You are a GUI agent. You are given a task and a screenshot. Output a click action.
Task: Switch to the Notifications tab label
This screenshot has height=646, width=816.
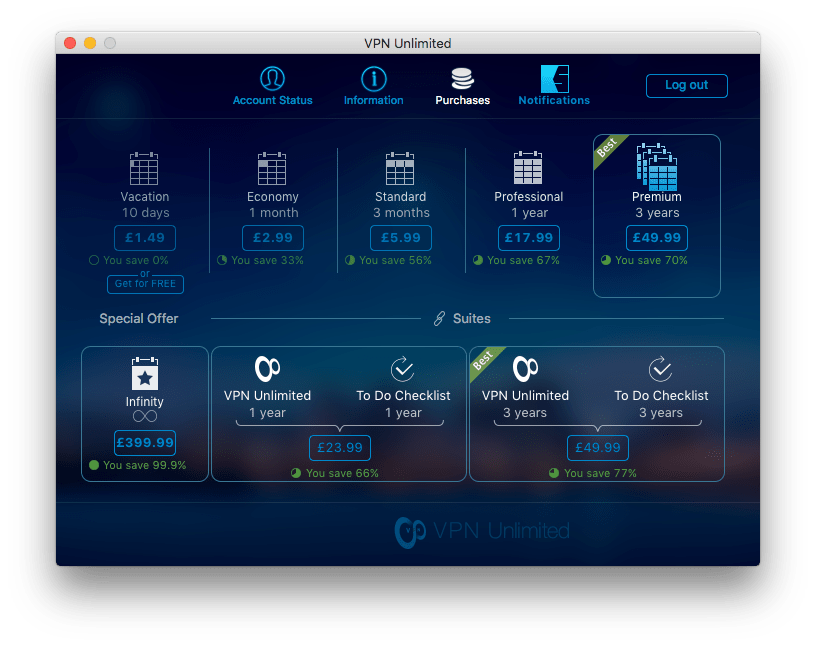(554, 100)
